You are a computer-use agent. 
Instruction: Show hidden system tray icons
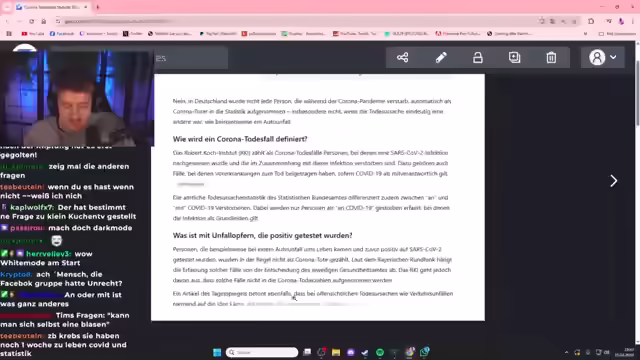tap(567, 352)
